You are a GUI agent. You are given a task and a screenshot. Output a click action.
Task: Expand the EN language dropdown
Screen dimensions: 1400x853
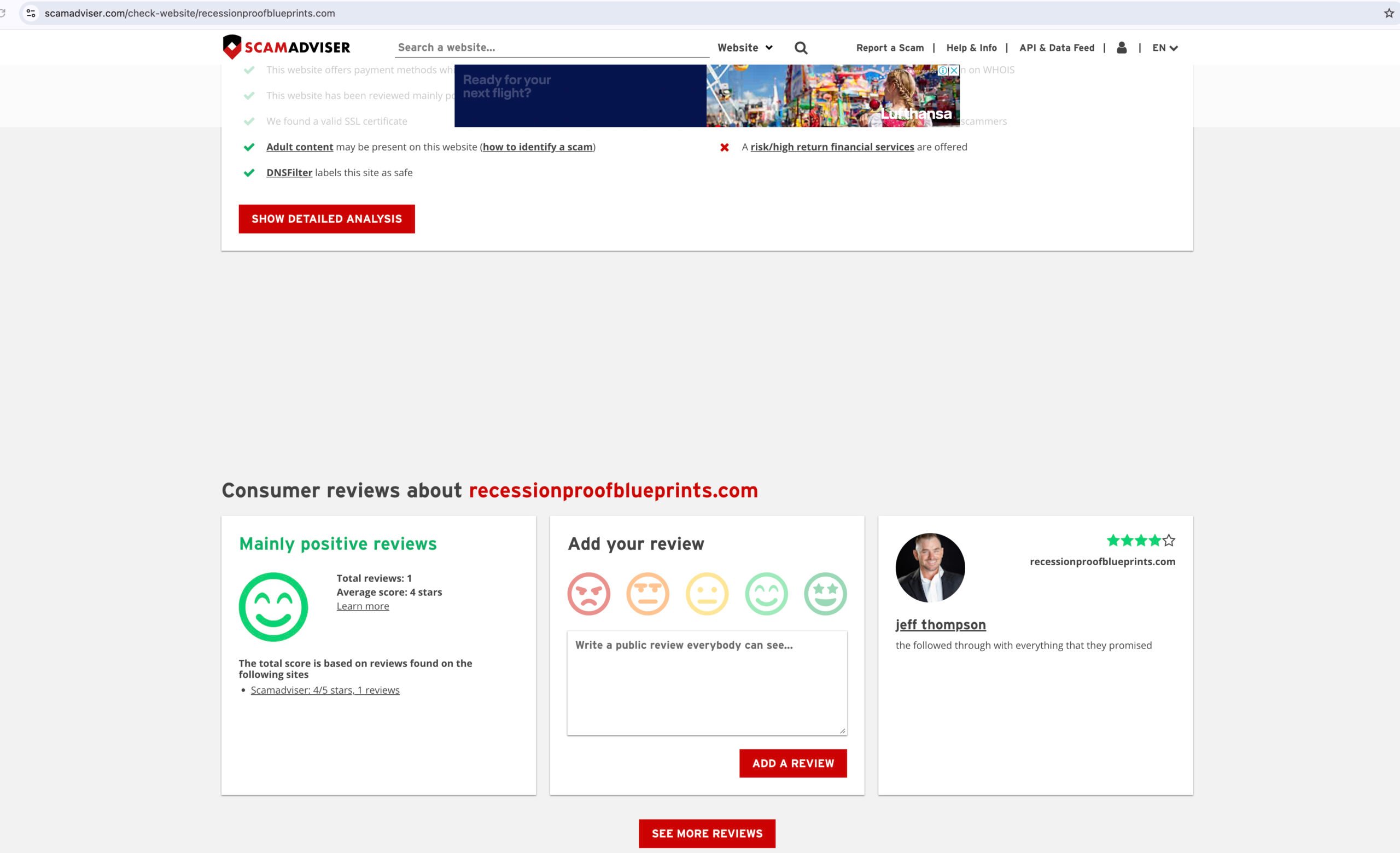tap(1163, 47)
